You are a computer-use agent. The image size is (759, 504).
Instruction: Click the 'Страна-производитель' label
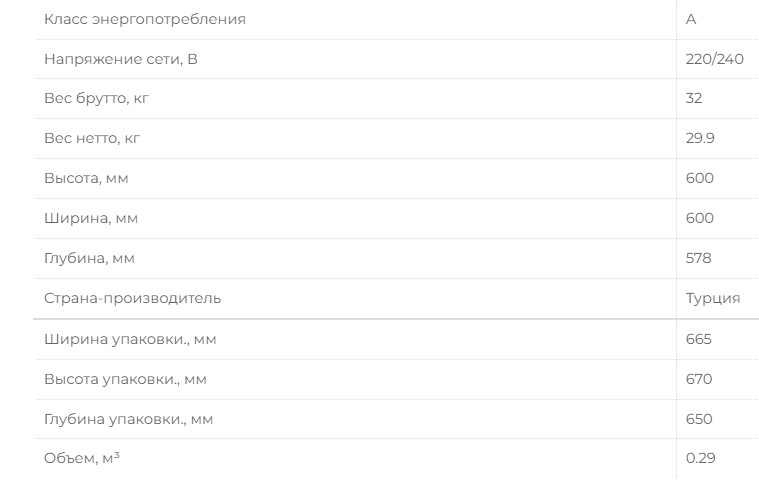pos(132,298)
